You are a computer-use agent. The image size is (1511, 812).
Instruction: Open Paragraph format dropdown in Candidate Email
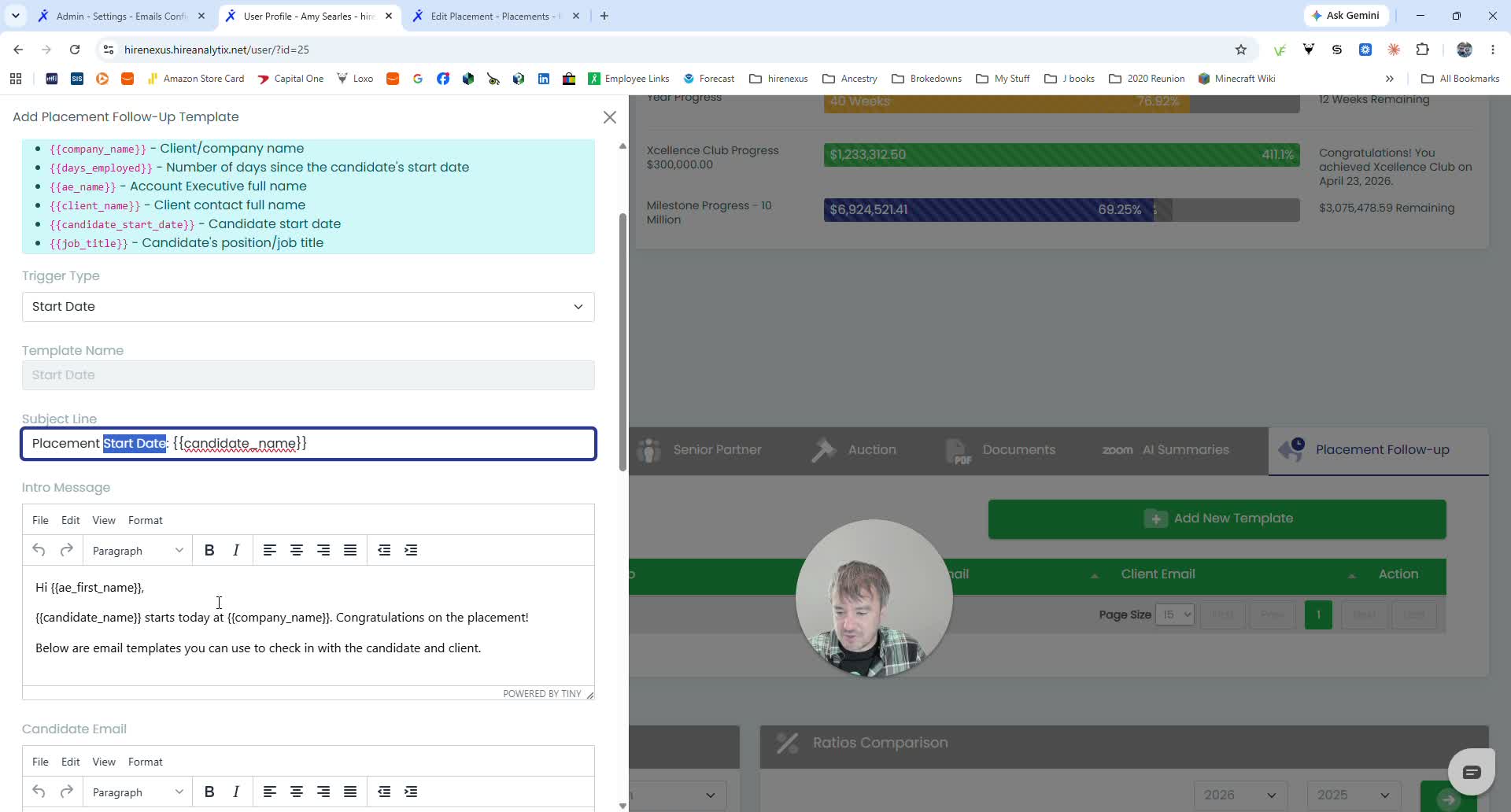(137, 792)
